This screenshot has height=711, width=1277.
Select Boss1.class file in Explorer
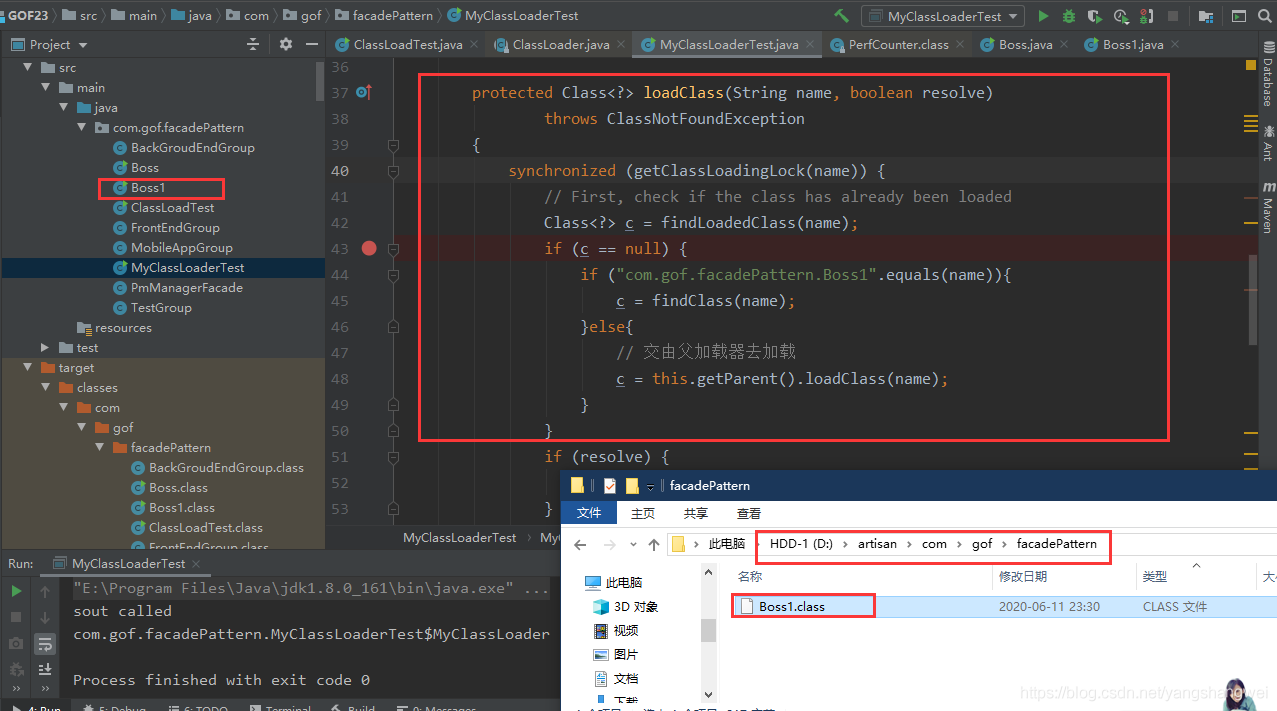pos(792,606)
